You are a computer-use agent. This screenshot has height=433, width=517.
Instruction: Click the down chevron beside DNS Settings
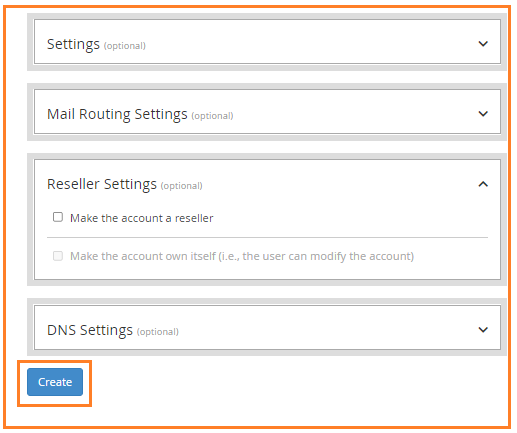pos(483,330)
